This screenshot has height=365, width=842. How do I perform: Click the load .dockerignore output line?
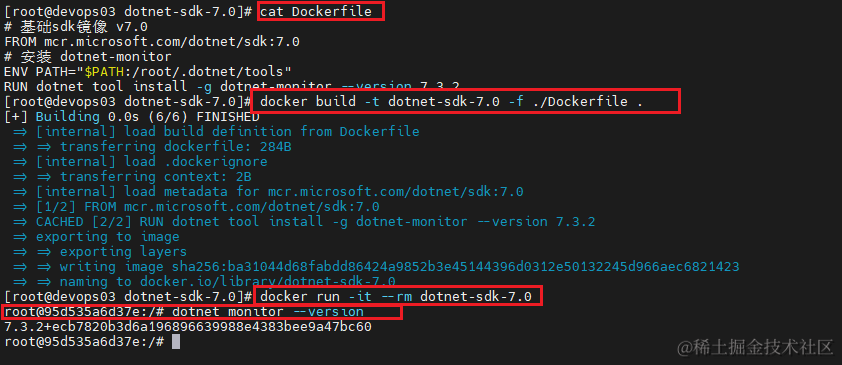pos(151,162)
